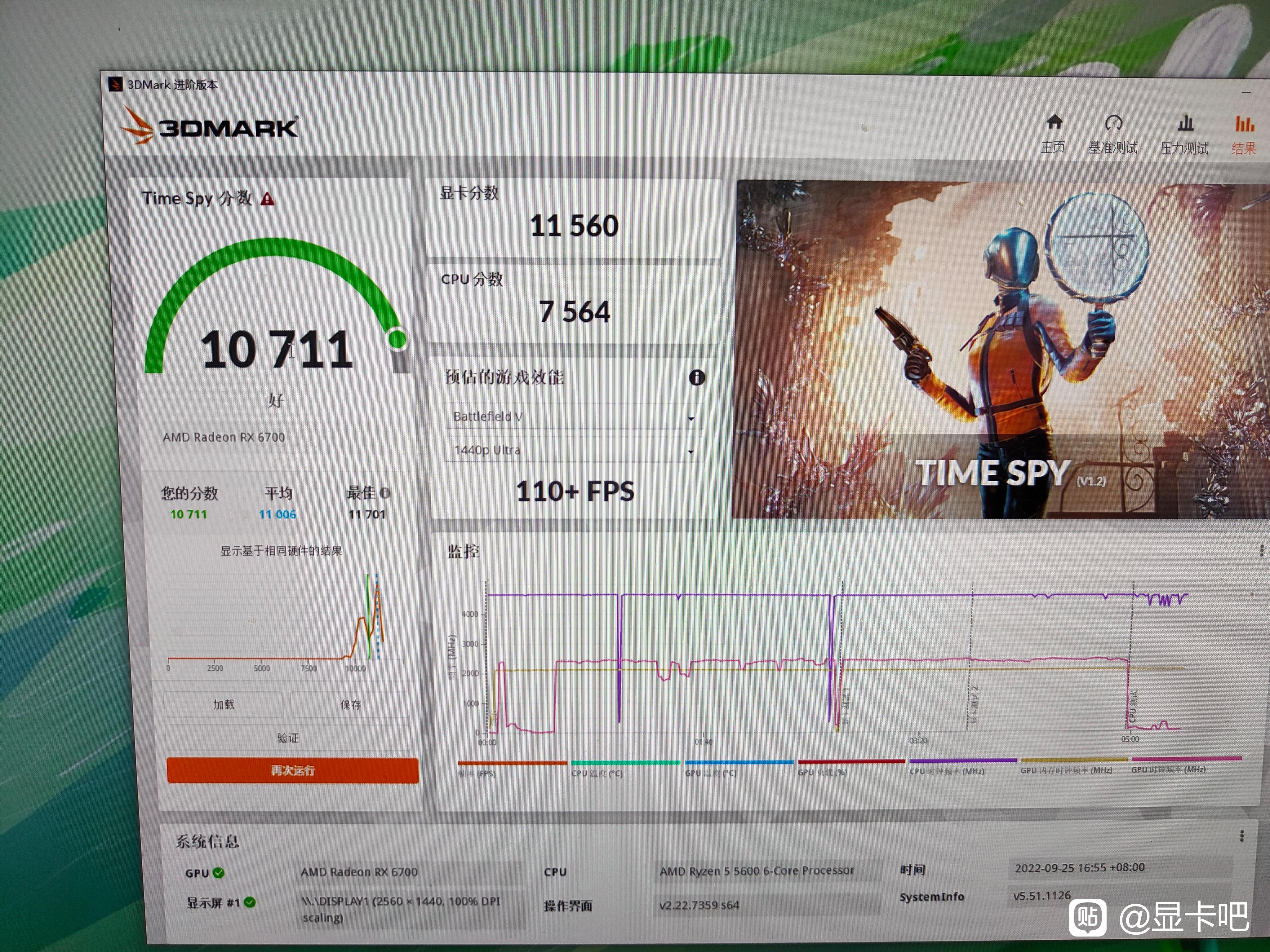Image resolution: width=1270 pixels, height=952 pixels.
Task: Click the 操作界面 v2.22.7359 s64 value
Action: tap(766, 905)
